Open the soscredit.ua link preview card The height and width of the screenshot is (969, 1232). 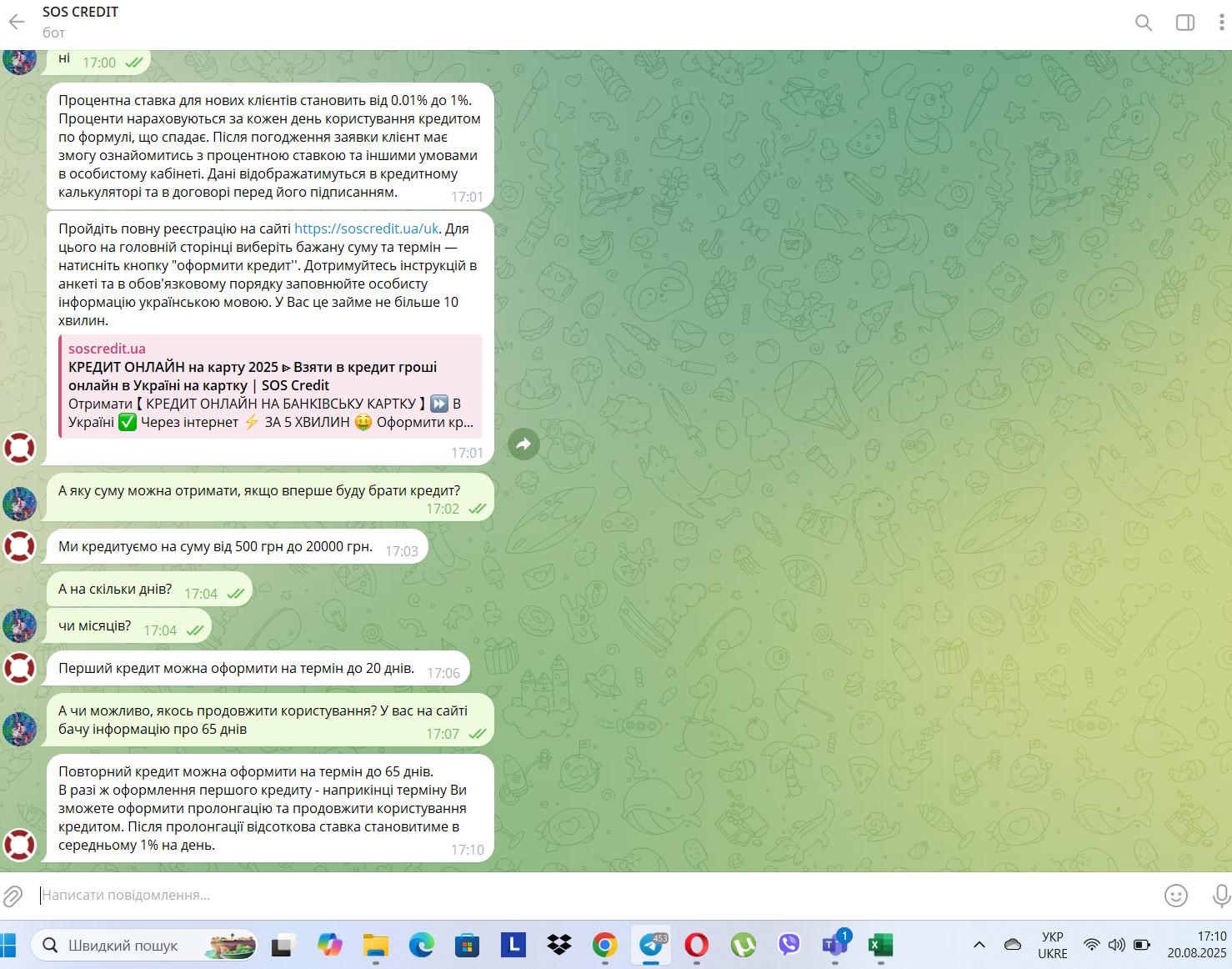coord(270,385)
